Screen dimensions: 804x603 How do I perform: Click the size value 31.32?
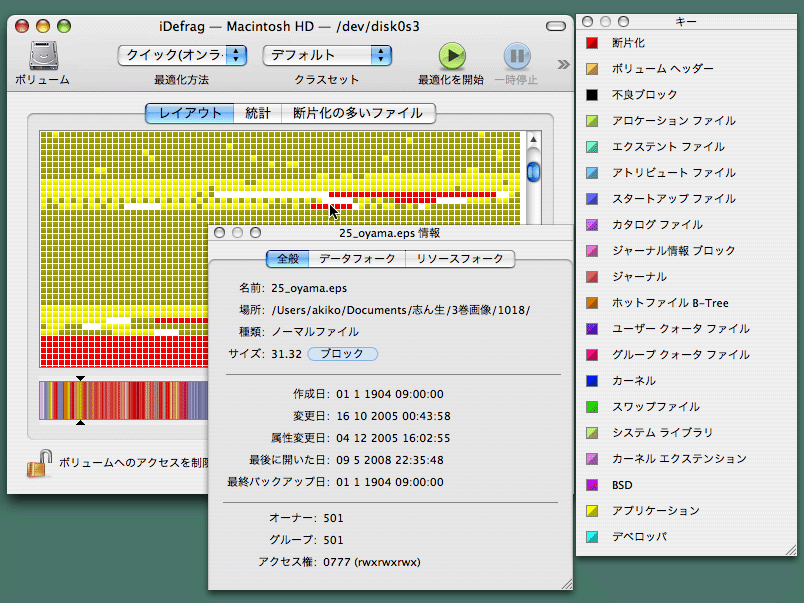tap(287, 354)
